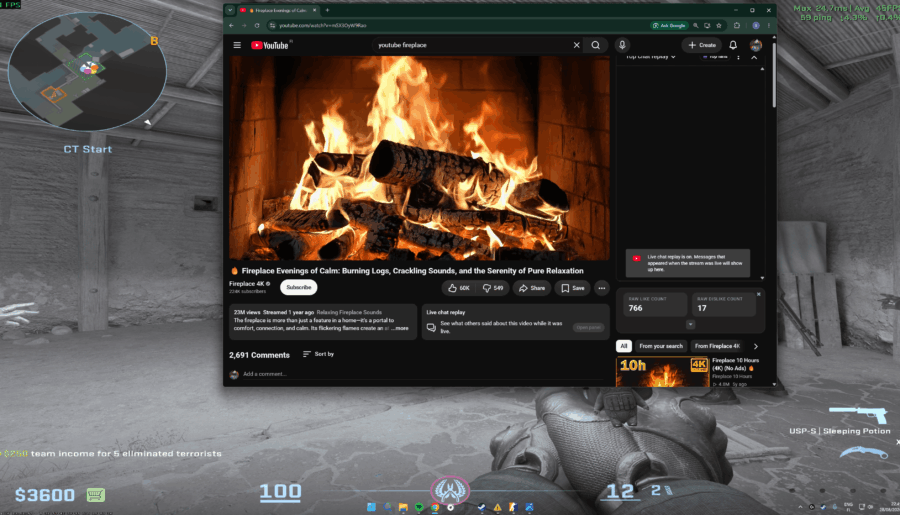Open the YouTube account avatar menu
900x515 pixels.
tap(755, 45)
